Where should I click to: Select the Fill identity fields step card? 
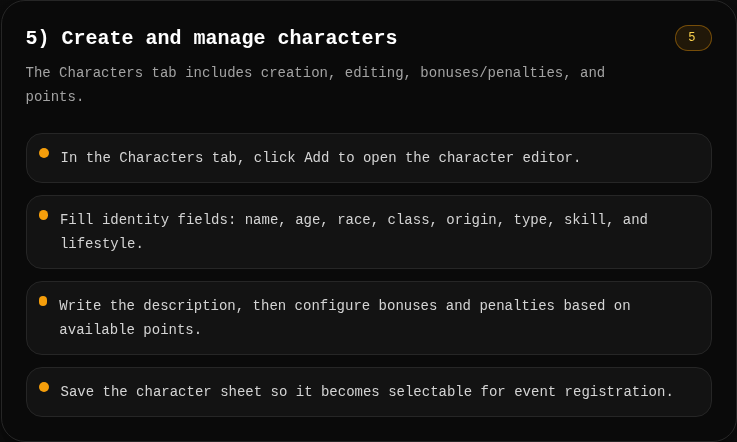[368, 232]
